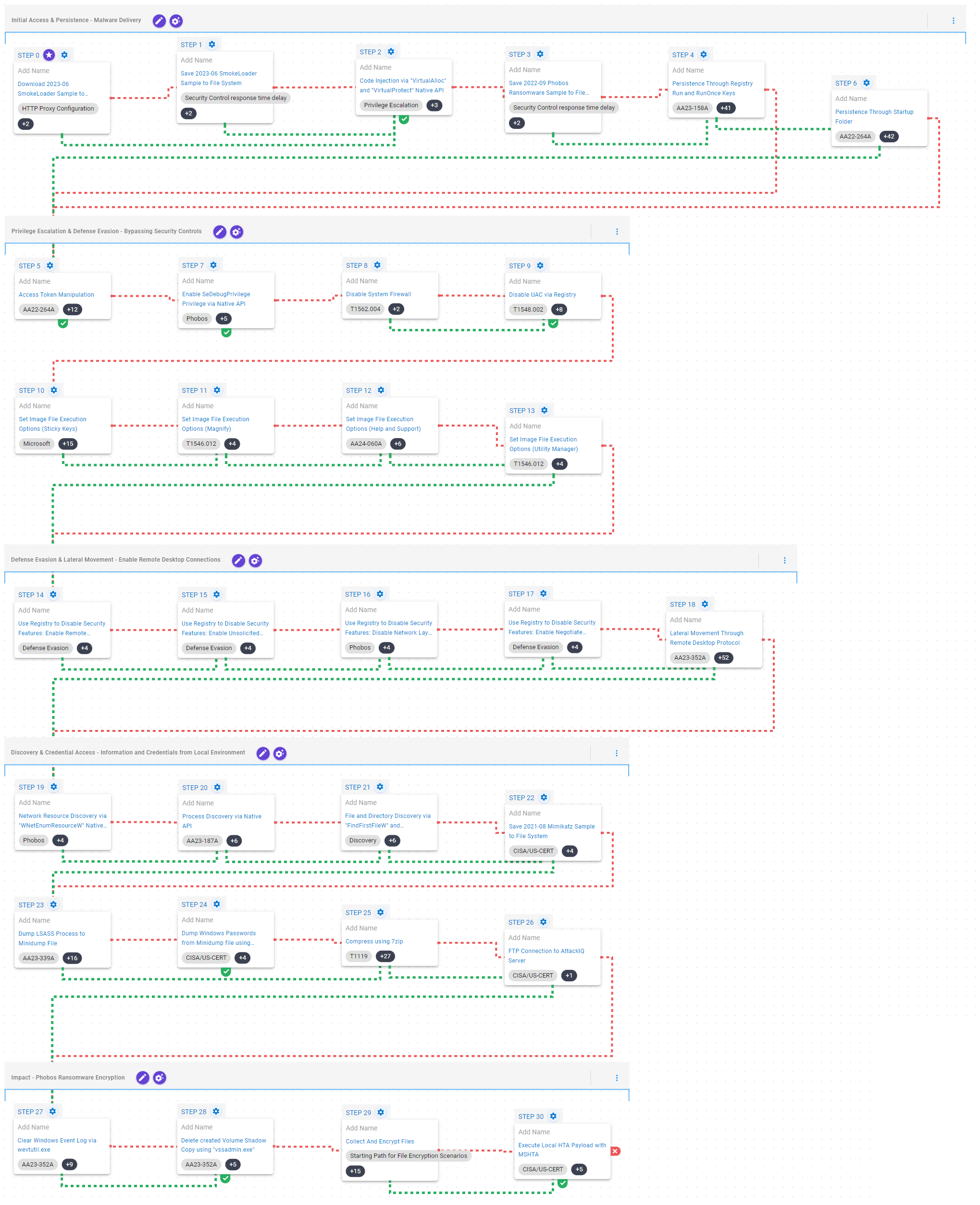980x1205 pixels.
Task: Click the phase settings icon for Discovery & Credential Access
Action: tap(280, 753)
